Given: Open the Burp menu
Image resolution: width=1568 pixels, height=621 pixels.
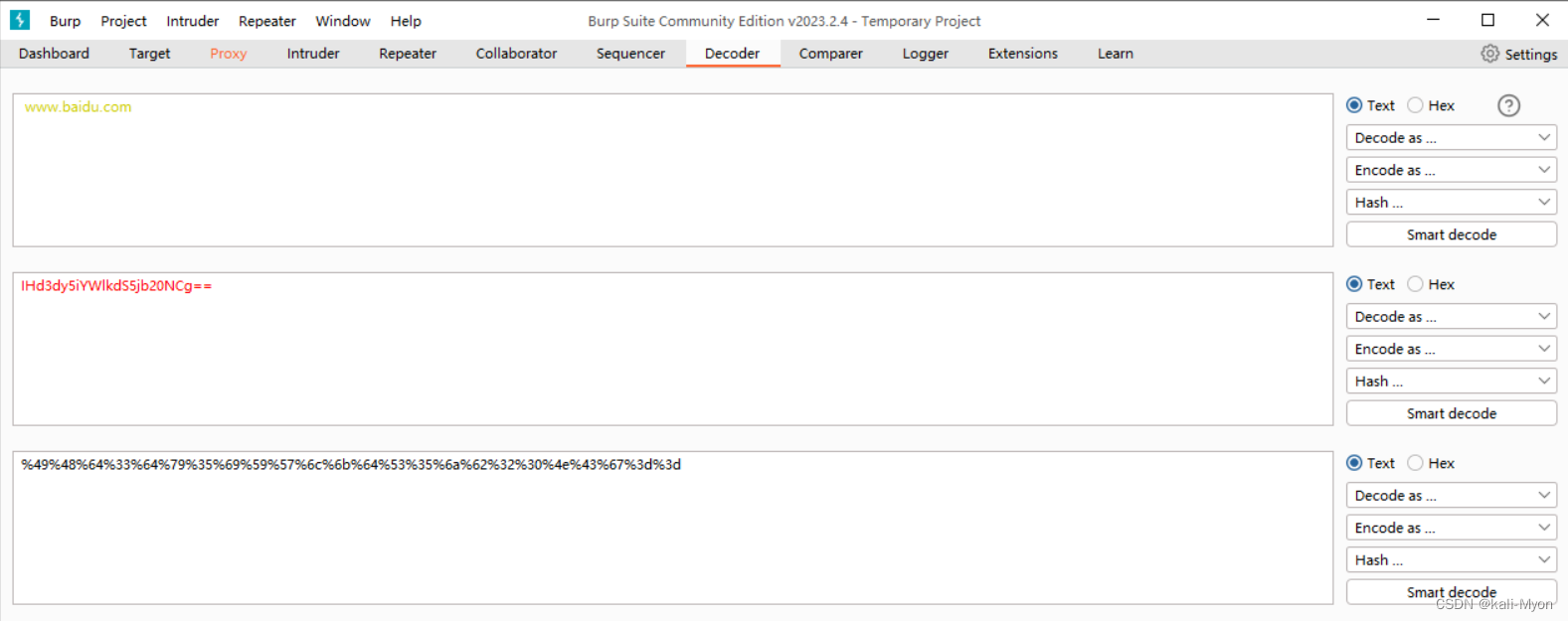Looking at the screenshot, I should coord(66,21).
